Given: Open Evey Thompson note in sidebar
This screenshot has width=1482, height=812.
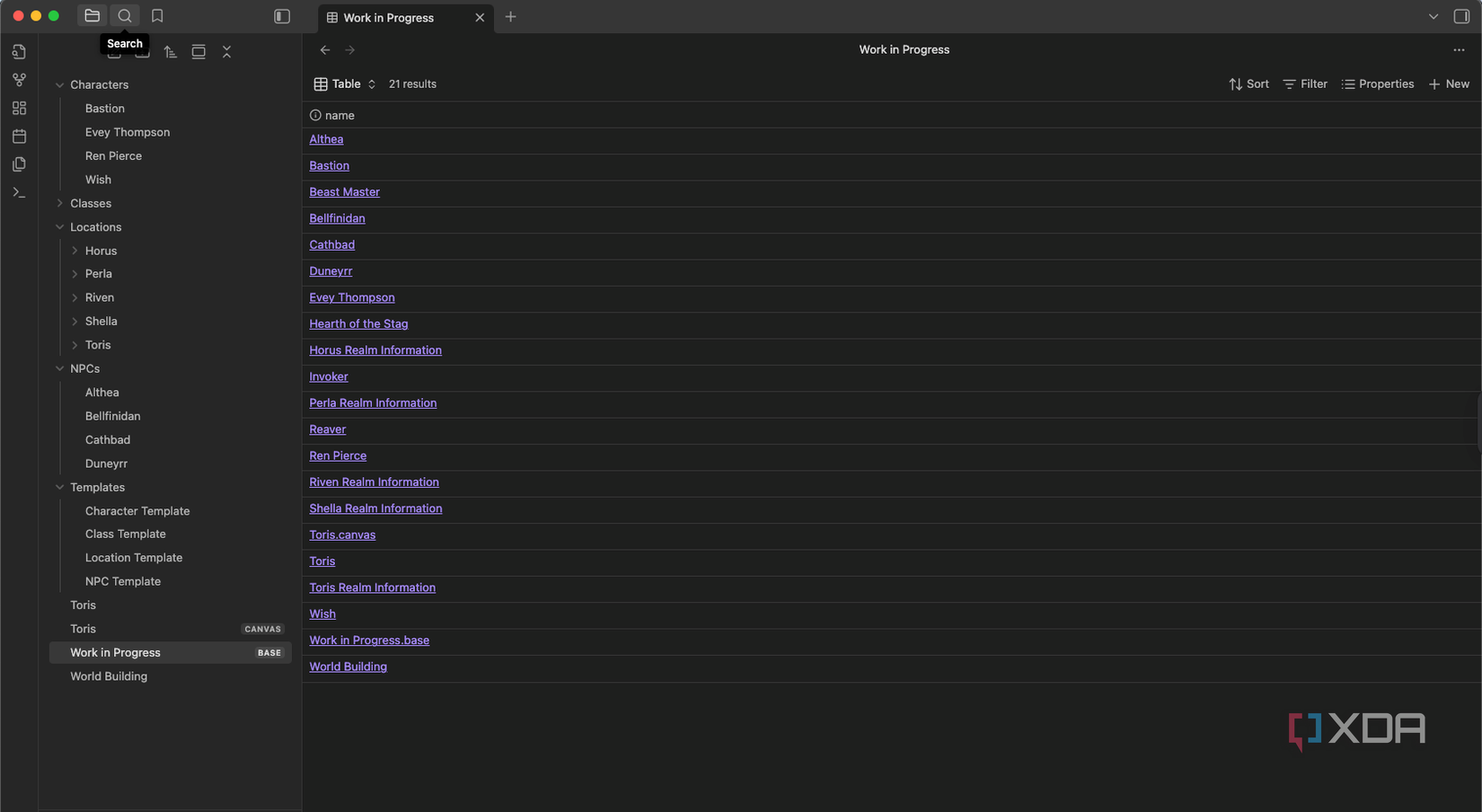Looking at the screenshot, I should point(128,132).
